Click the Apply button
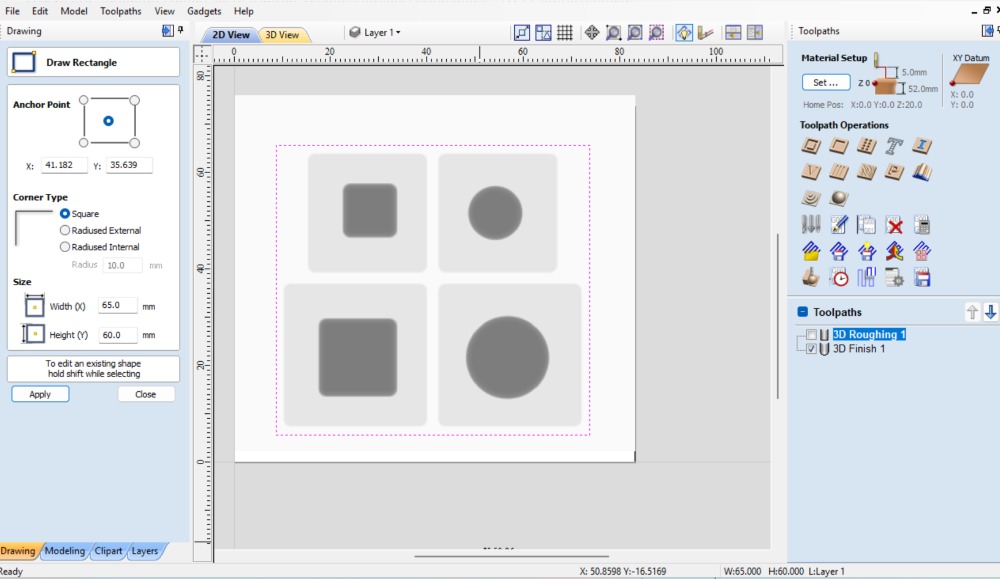Image resolution: width=1000 pixels, height=579 pixels. 40,394
